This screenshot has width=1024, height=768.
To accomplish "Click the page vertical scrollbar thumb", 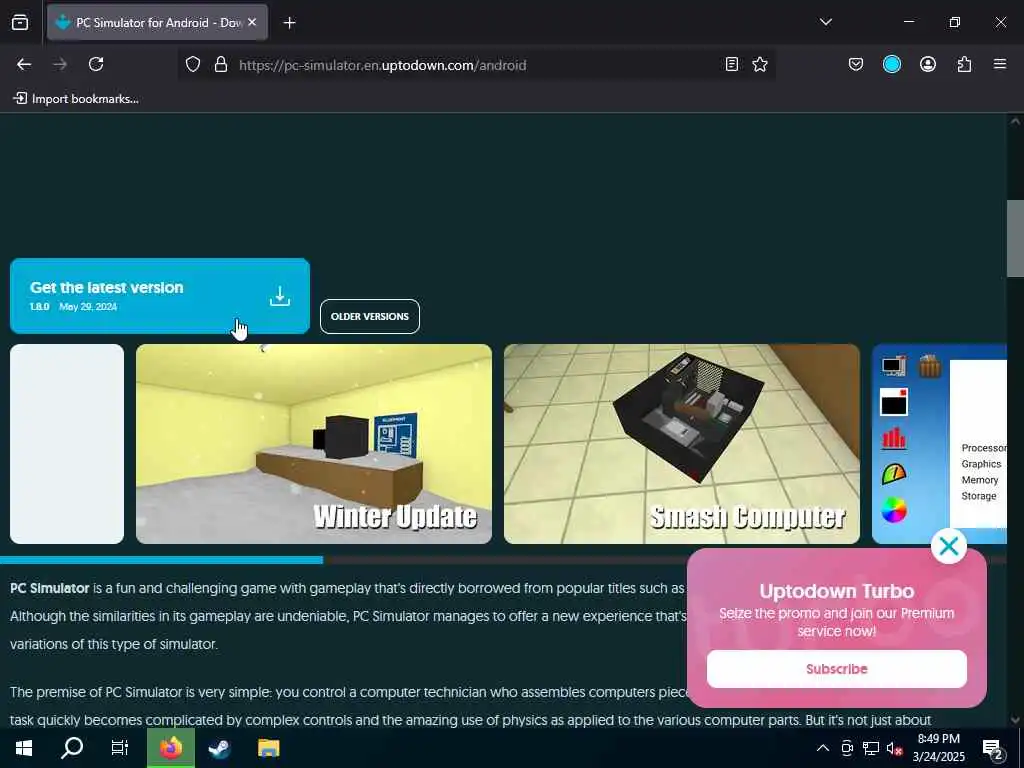I will (x=1015, y=238).
